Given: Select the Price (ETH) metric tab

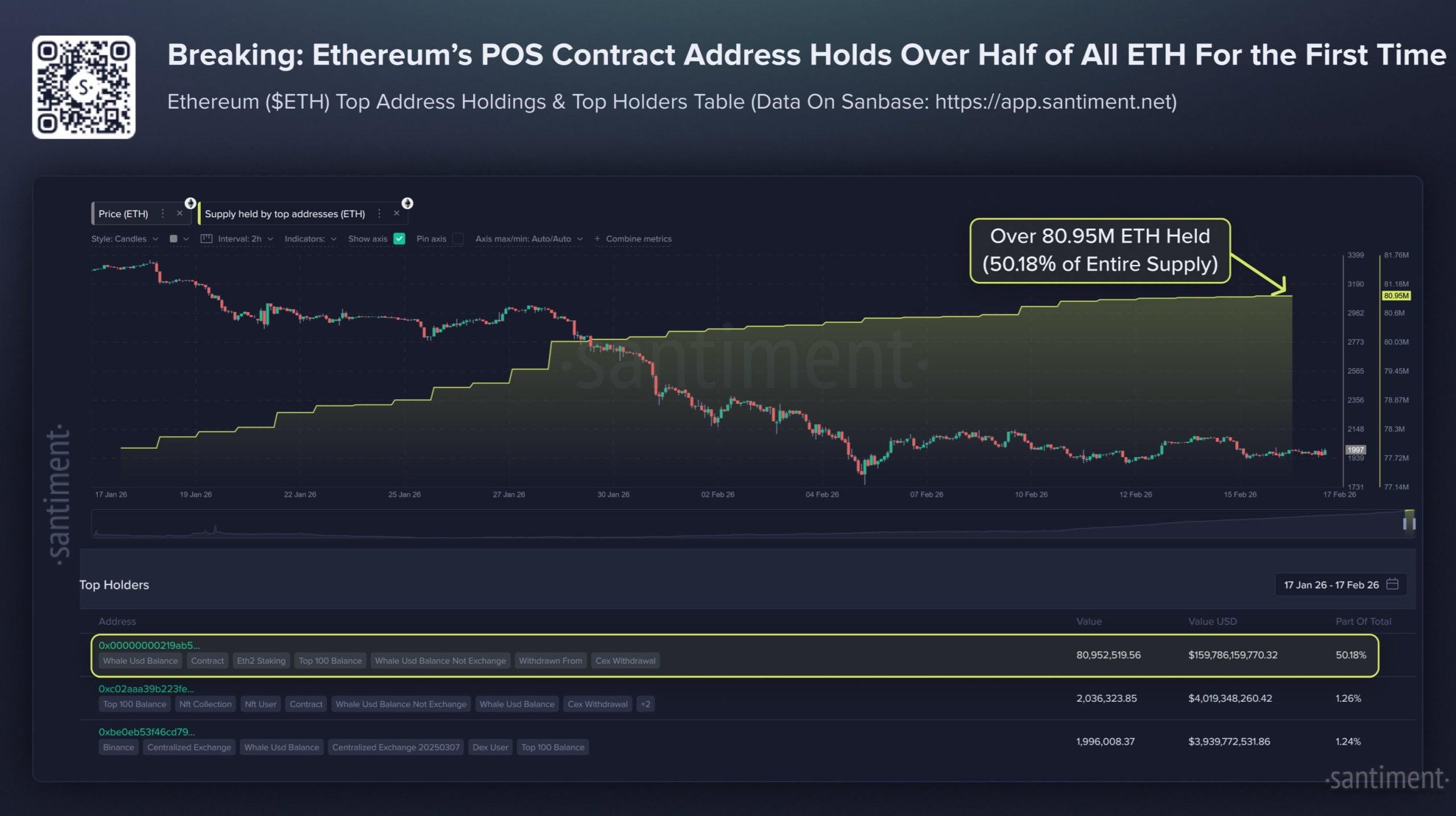Looking at the screenshot, I should tap(124, 214).
